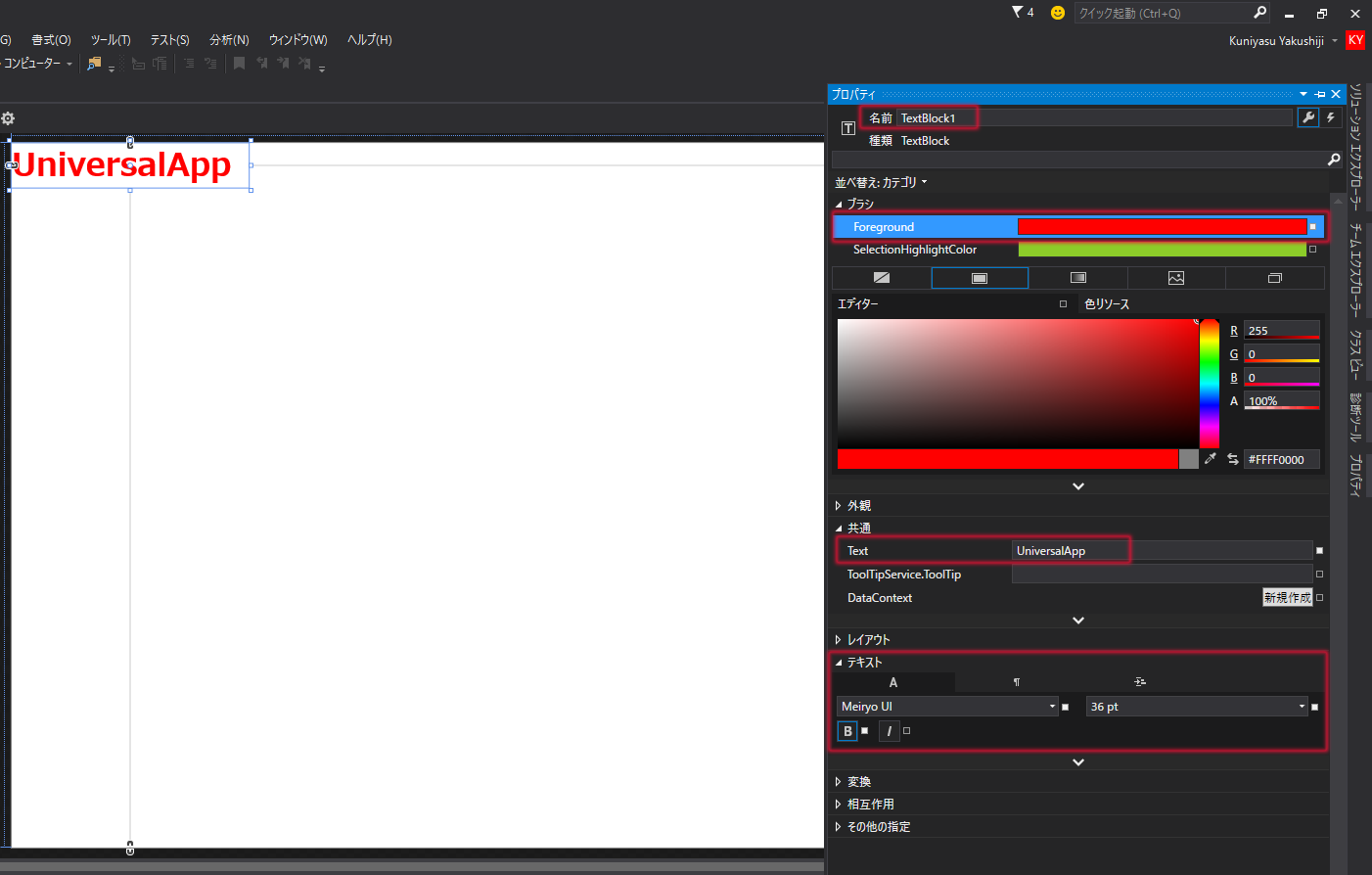1372x875 pixels.
Task: Toggle Bold formatting button
Action: pyautogui.click(x=847, y=731)
